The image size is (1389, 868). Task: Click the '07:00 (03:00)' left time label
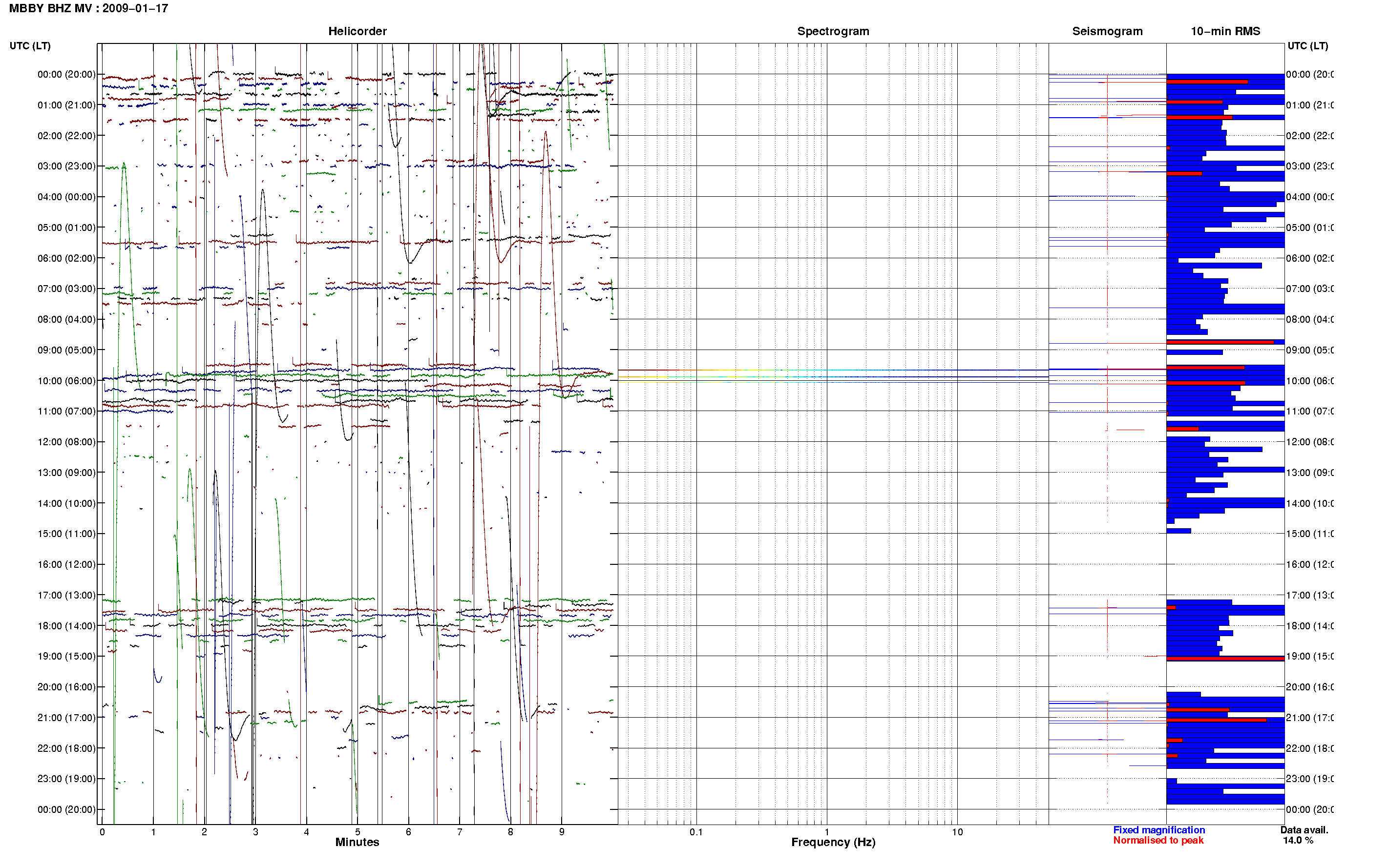(x=66, y=288)
